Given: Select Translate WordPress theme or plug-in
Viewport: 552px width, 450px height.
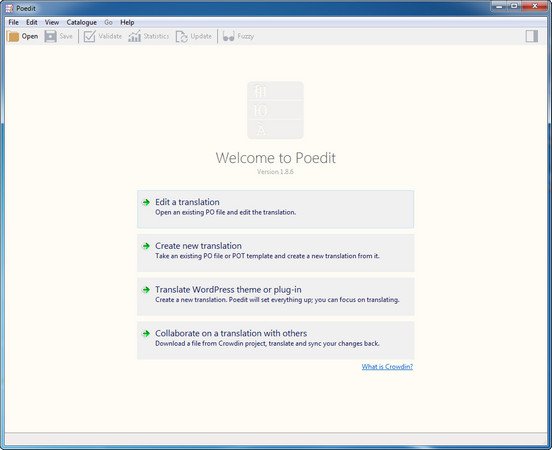Looking at the screenshot, I should click(x=275, y=296).
